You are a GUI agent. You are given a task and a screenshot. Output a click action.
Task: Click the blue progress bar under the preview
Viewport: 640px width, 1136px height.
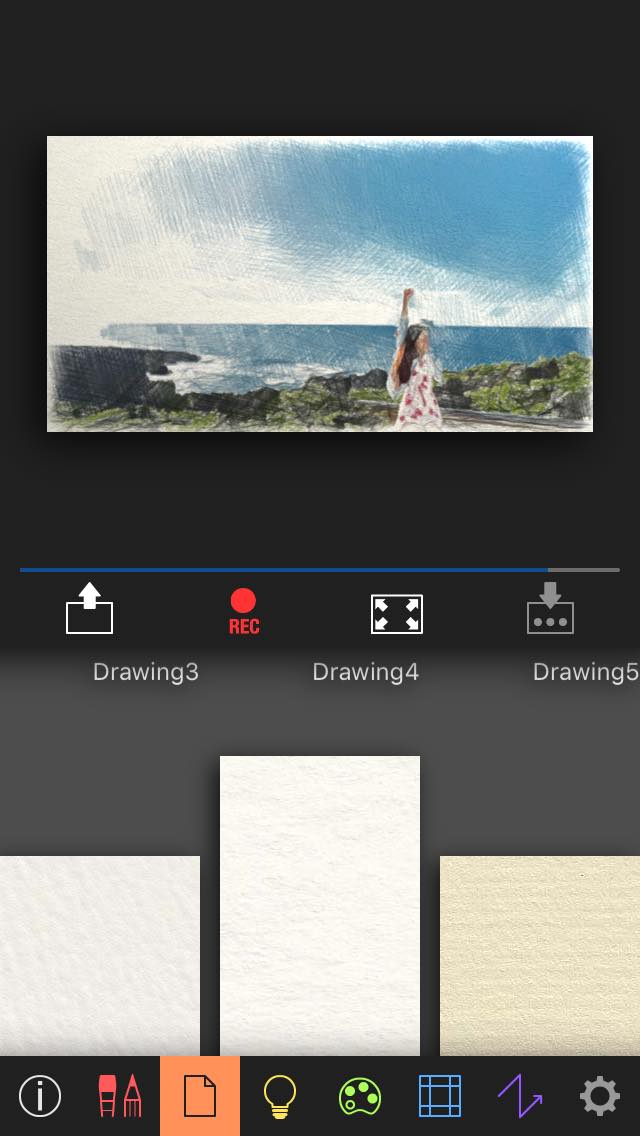[x=320, y=570]
